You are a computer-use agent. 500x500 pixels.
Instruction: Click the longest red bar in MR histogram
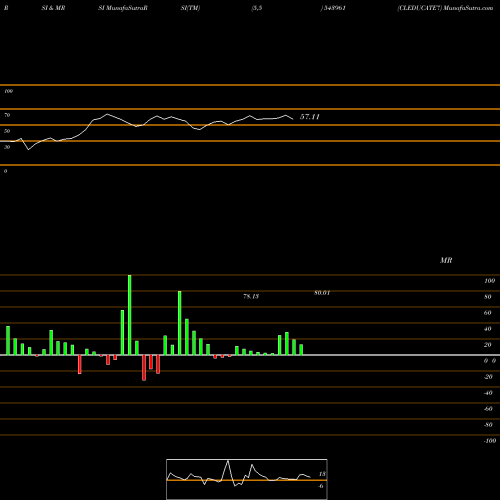click(144, 368)
